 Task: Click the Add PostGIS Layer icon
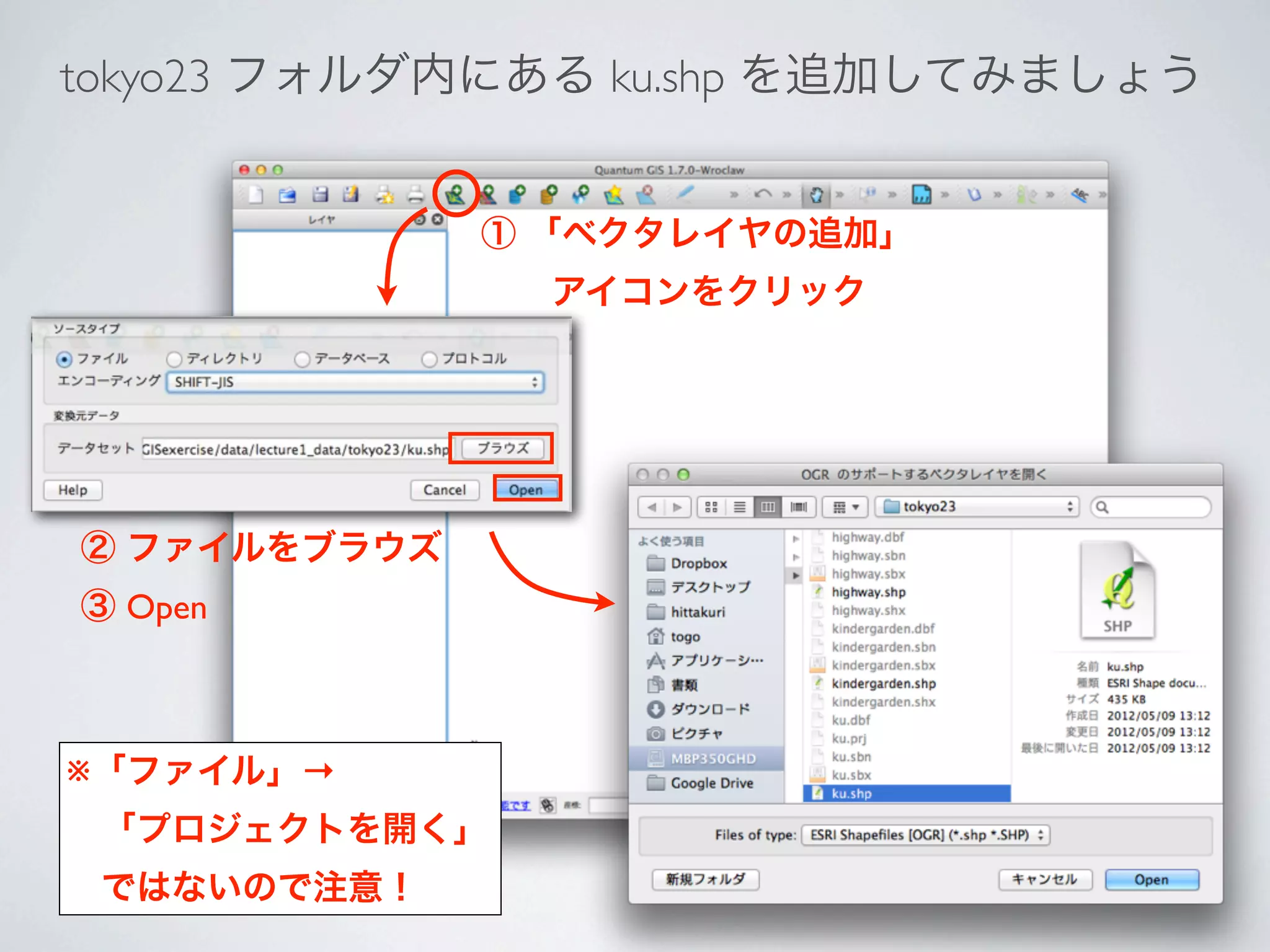pos(517,195)
